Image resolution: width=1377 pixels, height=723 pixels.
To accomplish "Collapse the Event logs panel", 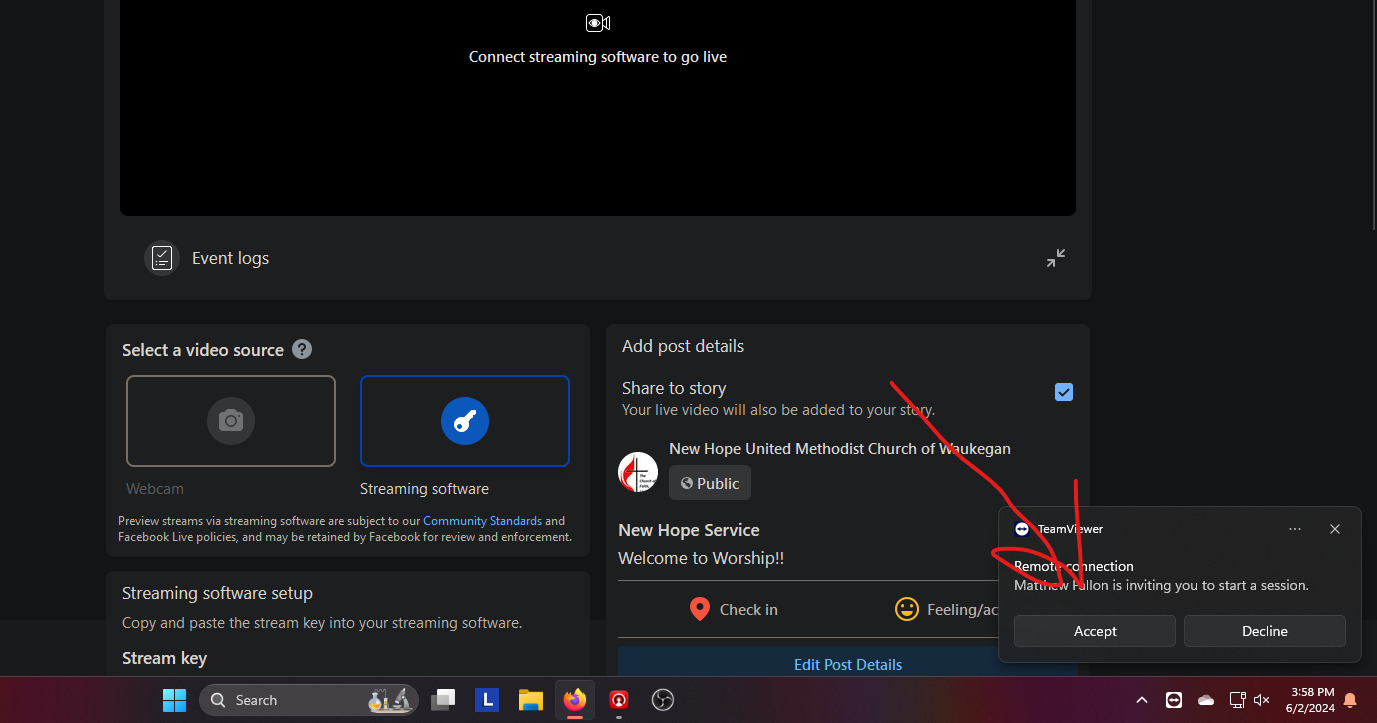I will (1055, 257).
